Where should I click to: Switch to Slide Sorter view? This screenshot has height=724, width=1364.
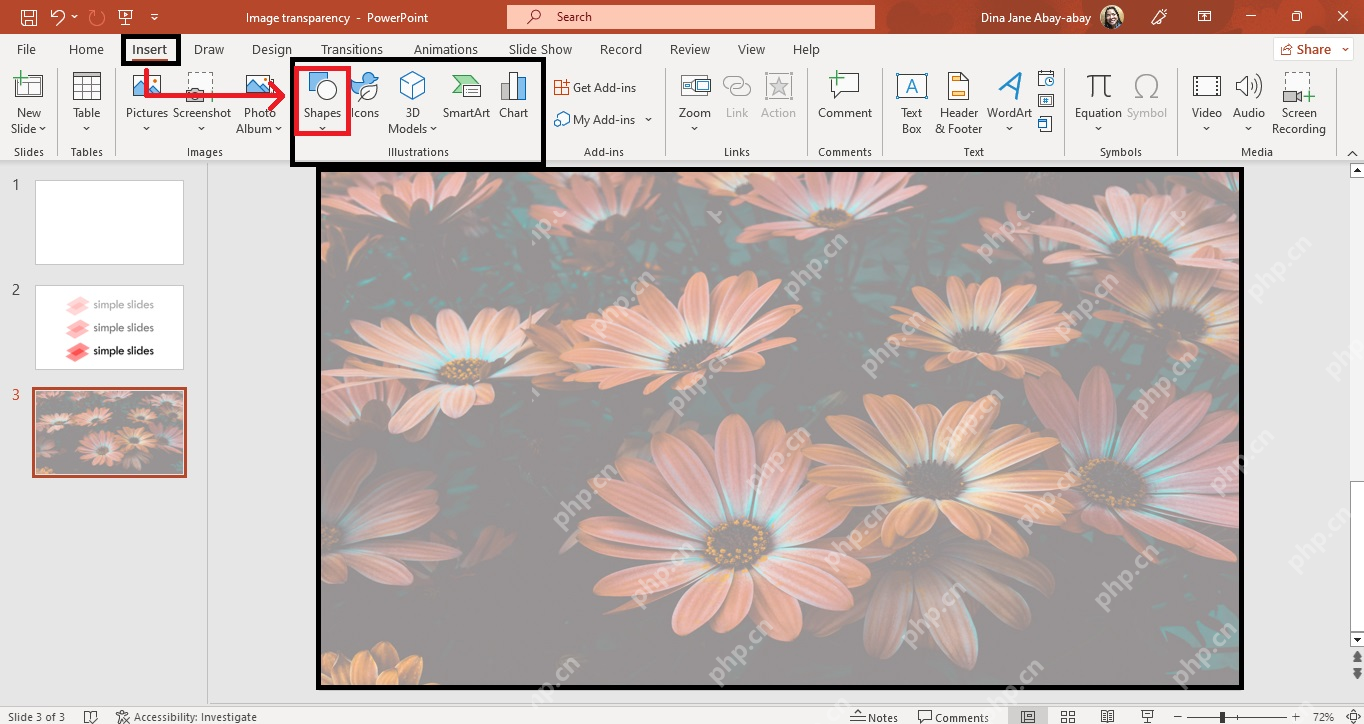(x=1068, y=717)
